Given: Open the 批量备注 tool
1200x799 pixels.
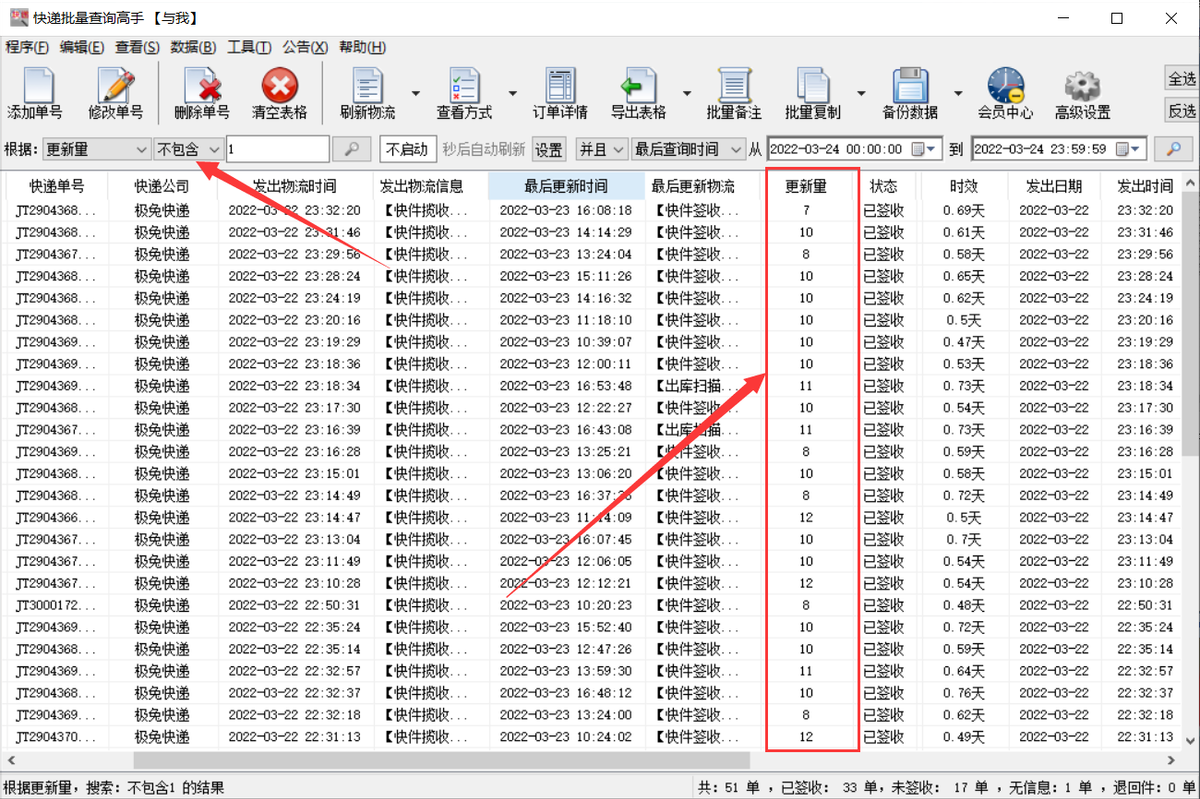Looking at the screenshot, I should (734, 94).
